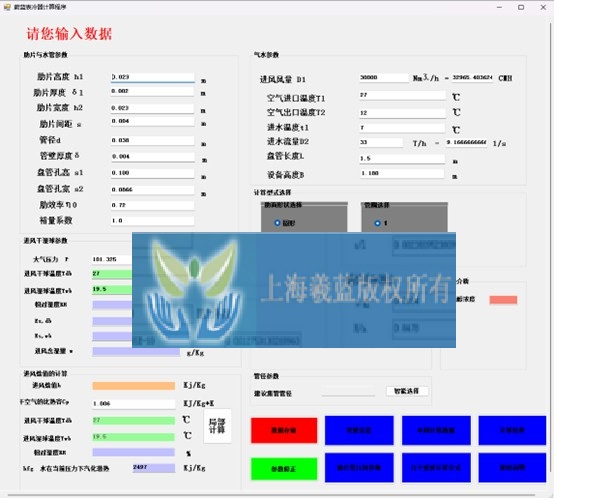Click 进风湿球温度Twb in the 进风干湿球参数 section
The width and height of the screenshot is (610, 498).
click(x=112, y=289)
